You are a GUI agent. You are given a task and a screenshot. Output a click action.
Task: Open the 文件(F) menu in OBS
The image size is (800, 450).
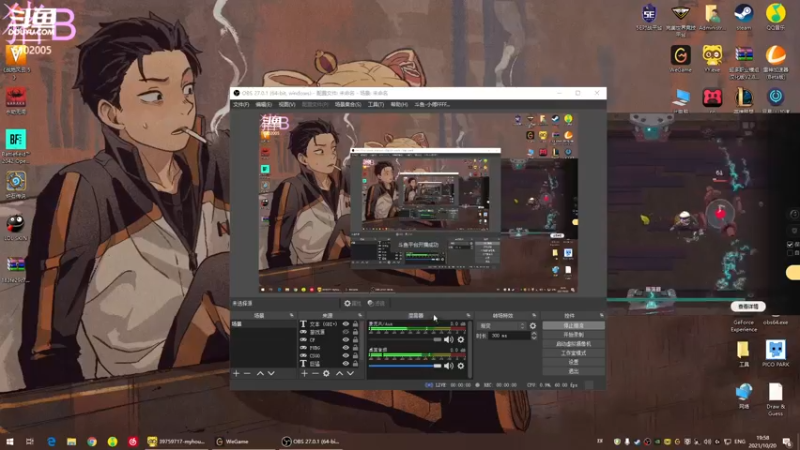pos(241,105)
